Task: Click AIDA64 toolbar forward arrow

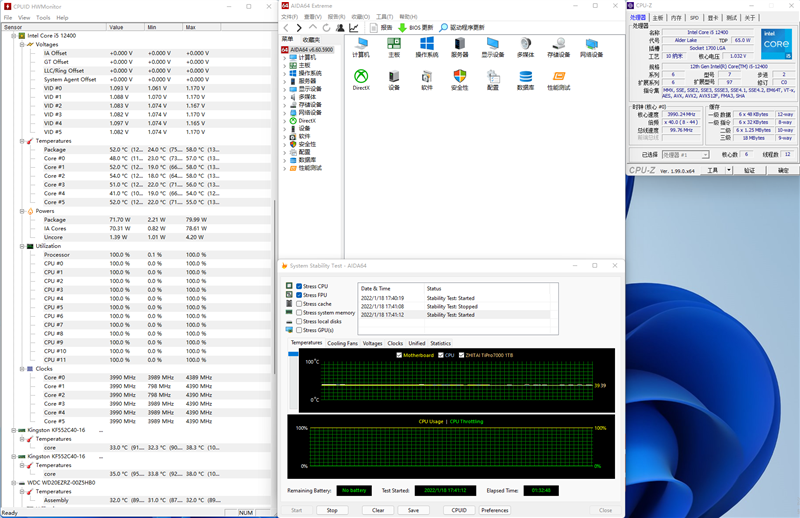Action: coord(299,28)
